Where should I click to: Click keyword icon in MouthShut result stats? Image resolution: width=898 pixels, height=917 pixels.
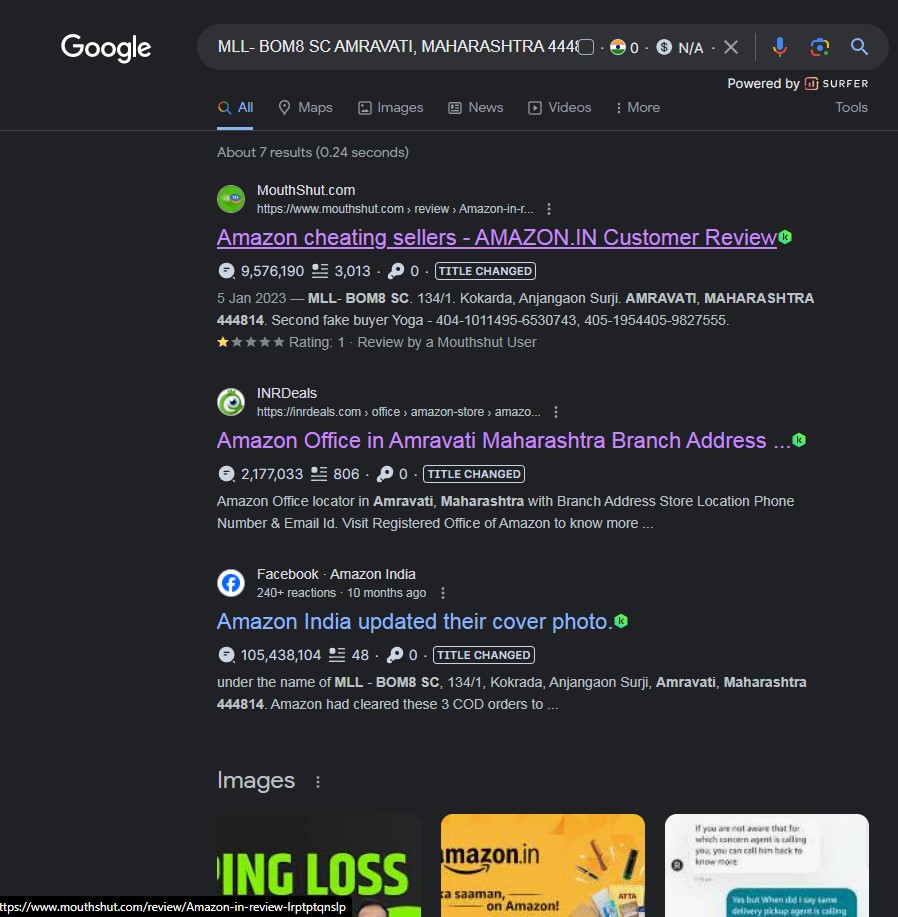396,271
